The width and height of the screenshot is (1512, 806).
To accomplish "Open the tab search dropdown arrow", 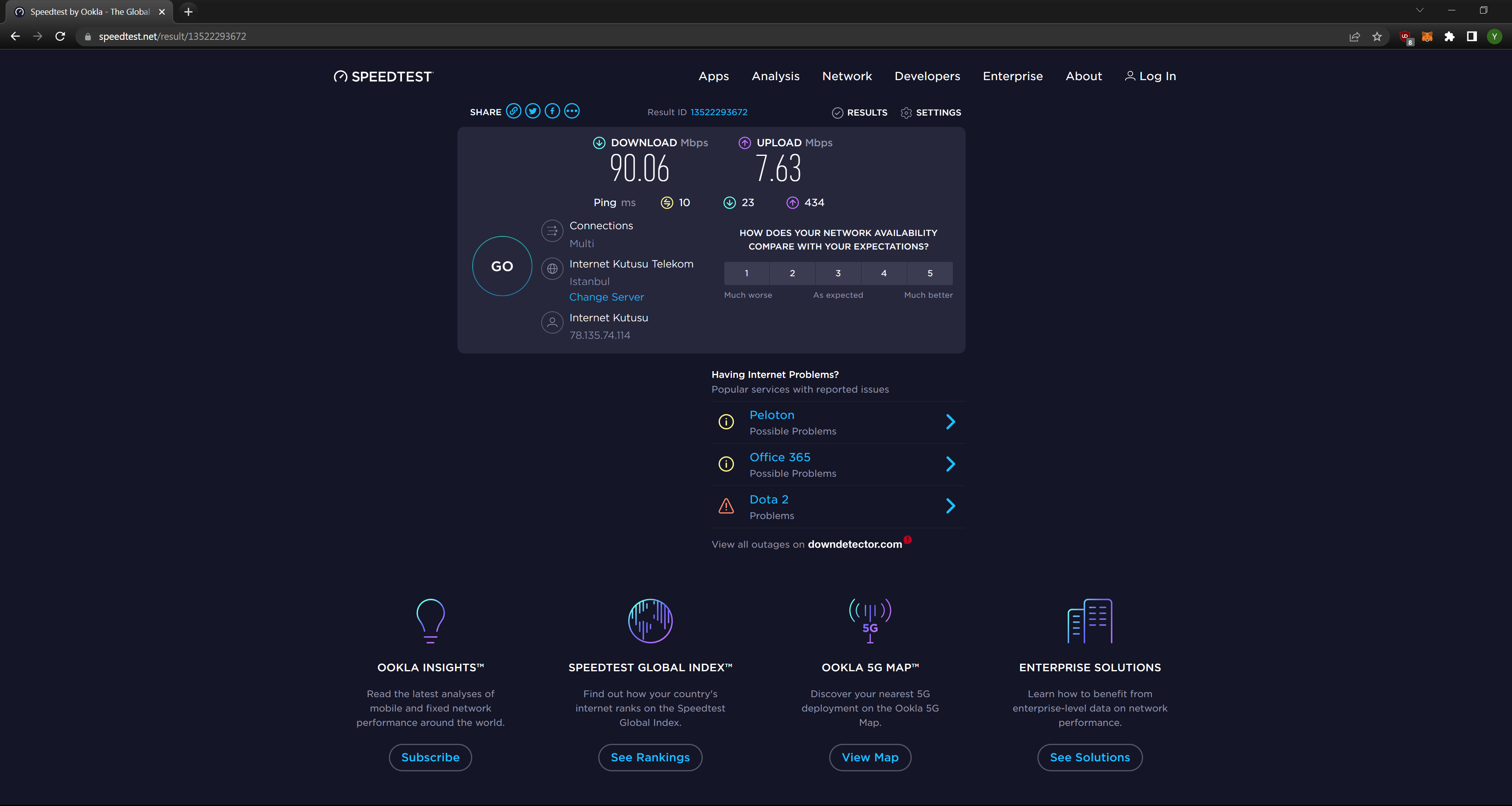I will click(1420, 10).
